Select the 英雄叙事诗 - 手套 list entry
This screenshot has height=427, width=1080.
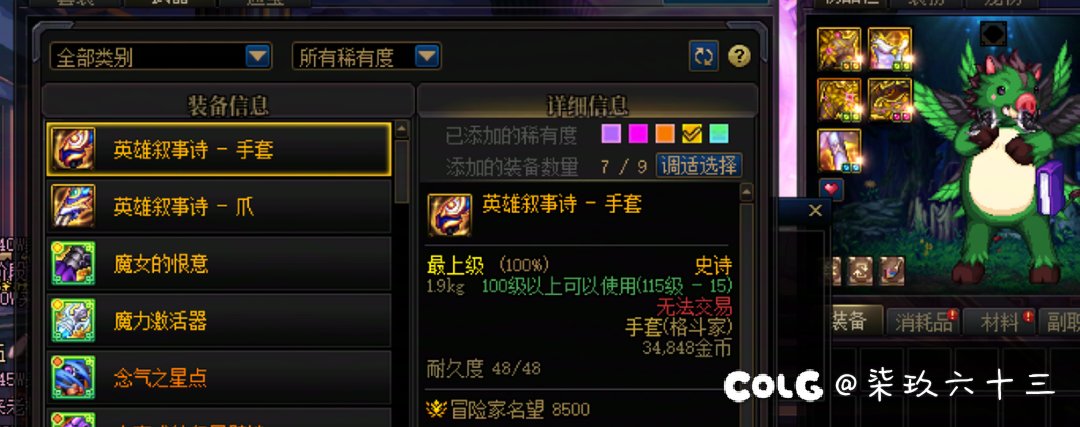pyautogui.click(x=219, y=149)
